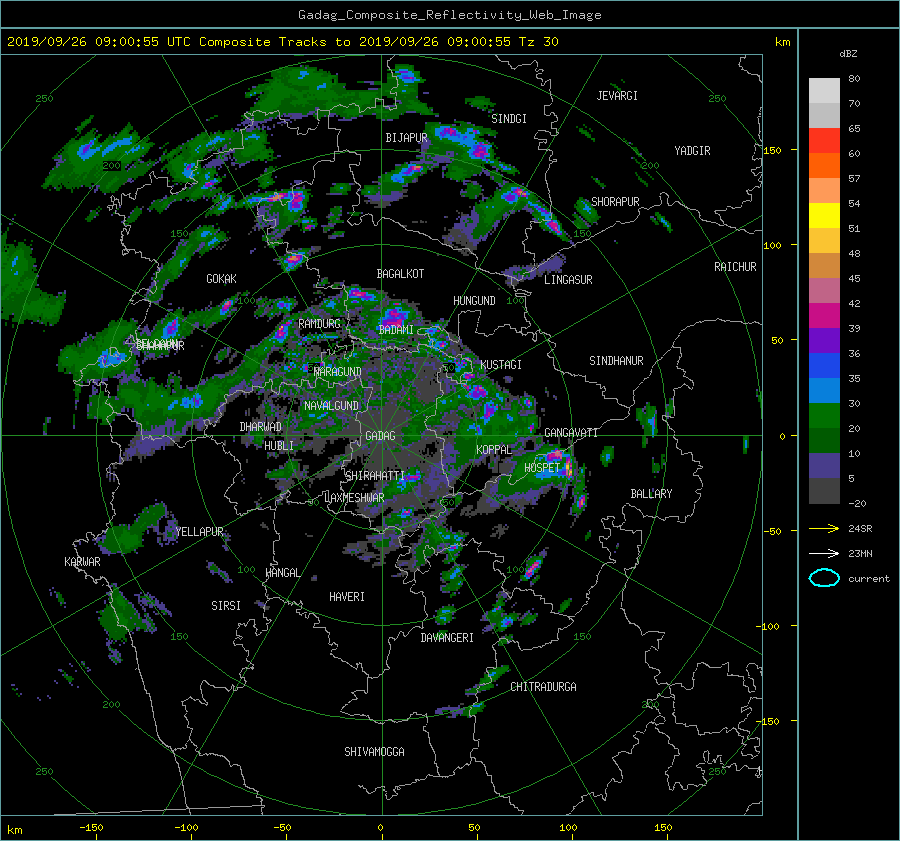Click the dBZ legend heading

848,53
